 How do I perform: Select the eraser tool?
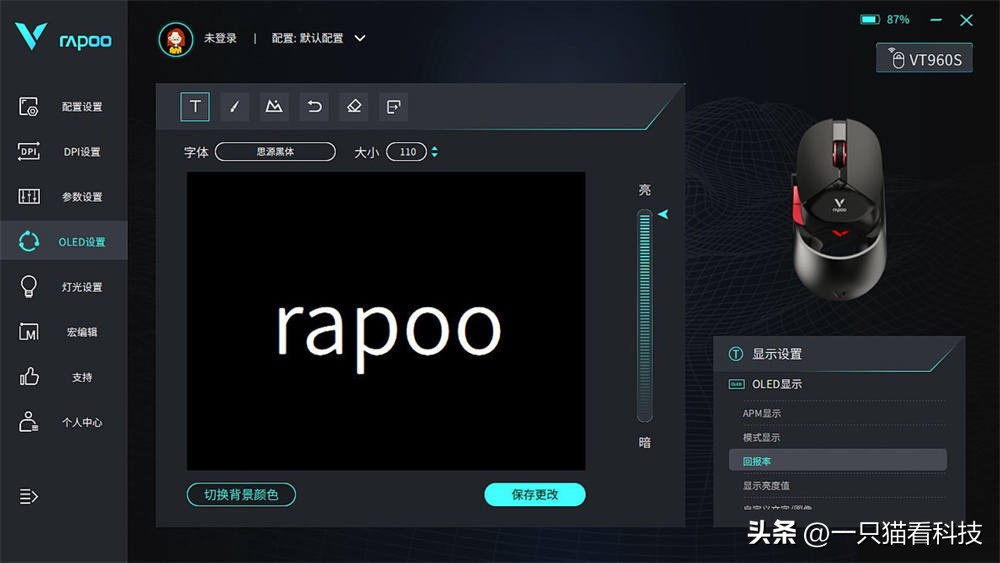[x=354, y=106]
